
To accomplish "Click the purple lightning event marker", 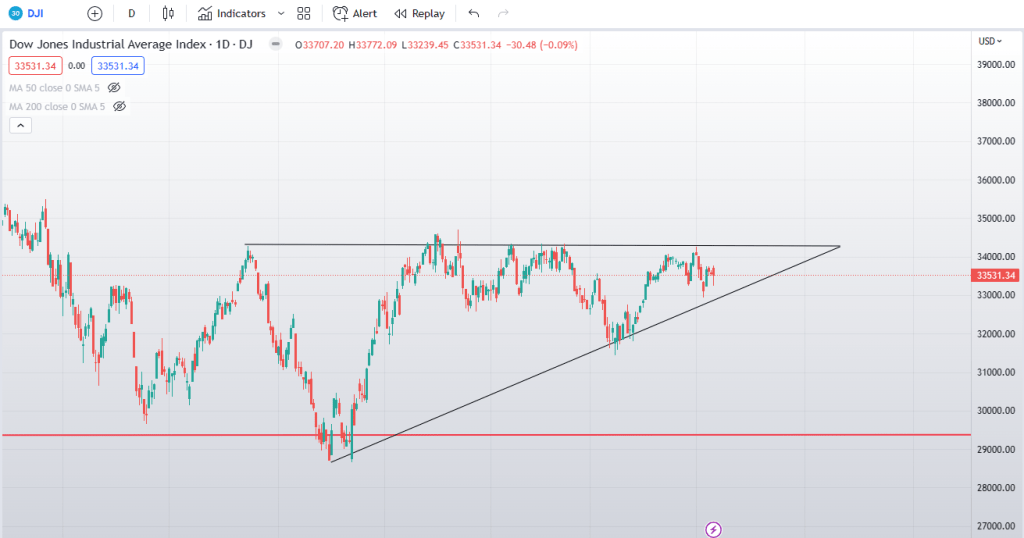I will point(714,528).
